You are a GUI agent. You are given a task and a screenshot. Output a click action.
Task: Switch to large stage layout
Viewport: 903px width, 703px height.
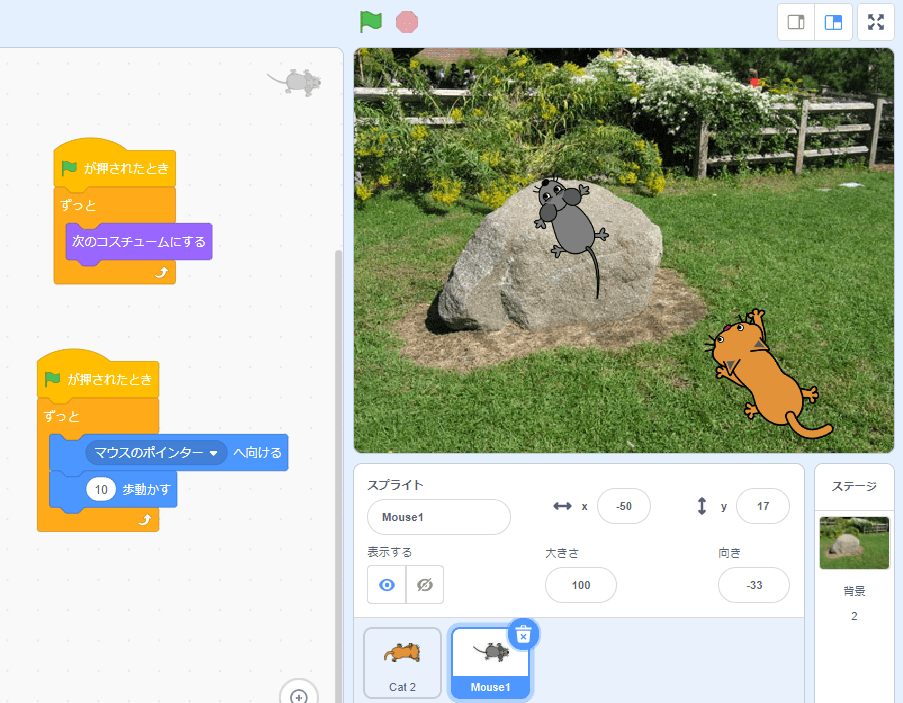point(833,22)
